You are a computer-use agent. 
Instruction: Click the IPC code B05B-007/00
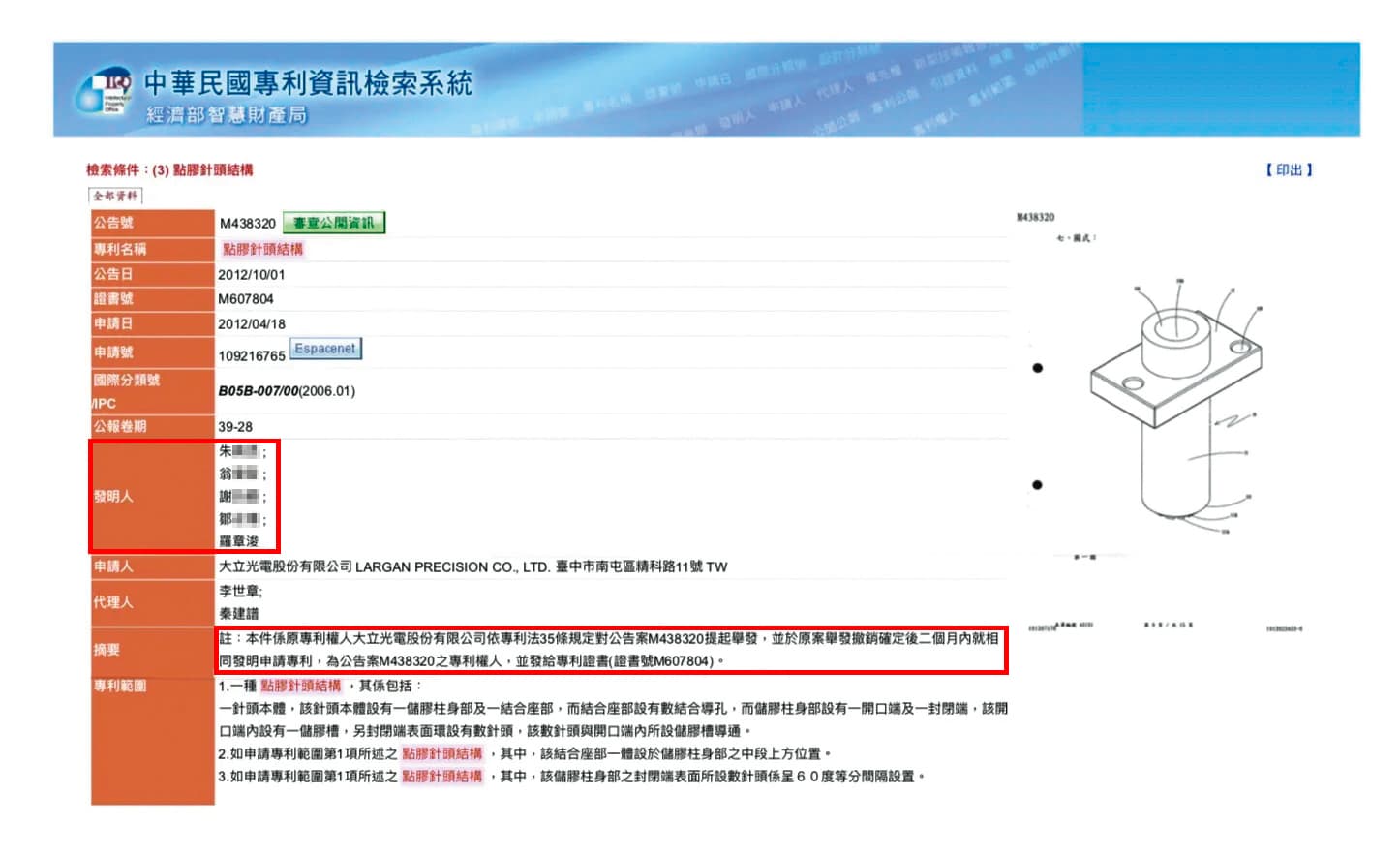tap(259, 391)
